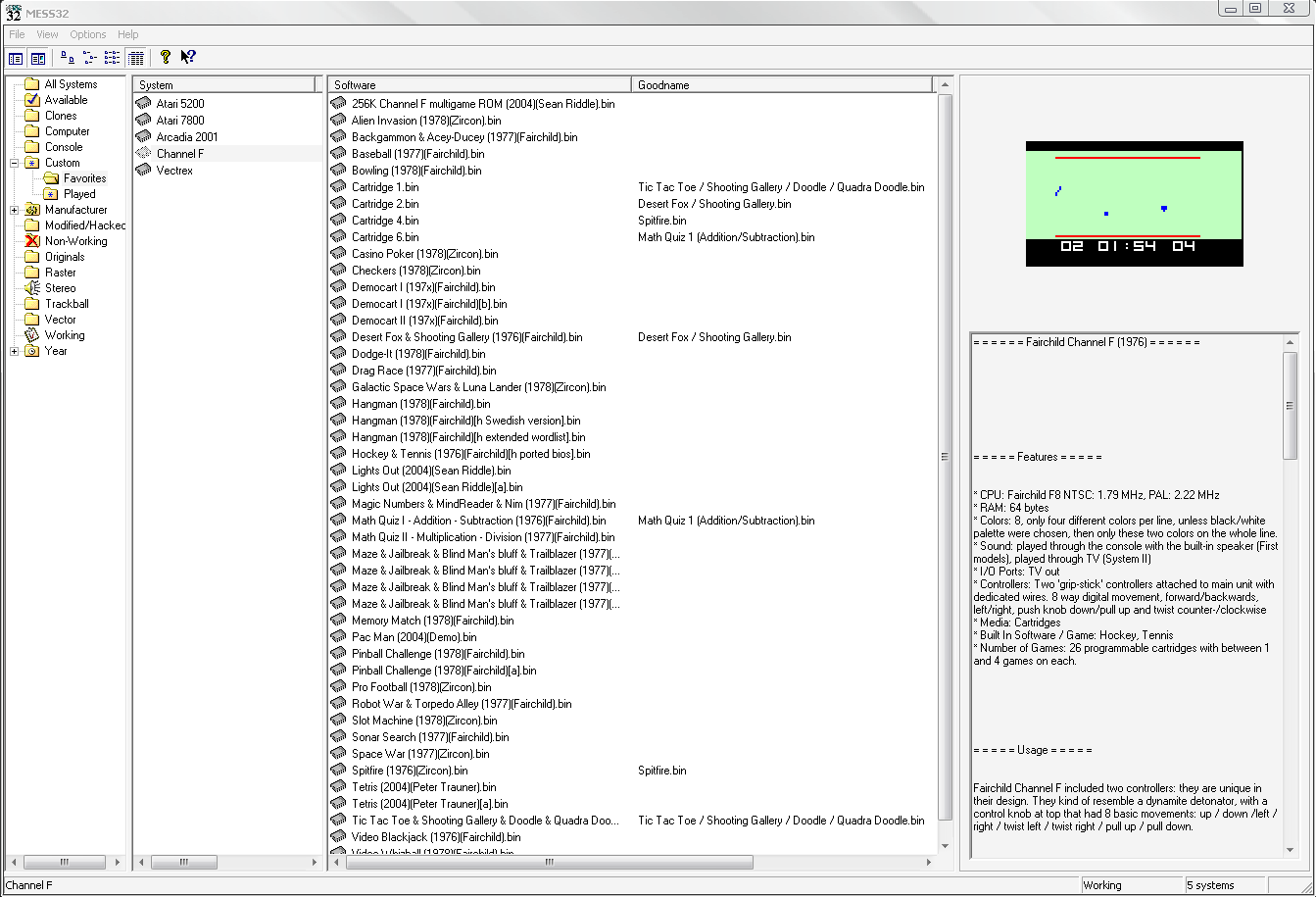Select the Modified/Hacked folder
This screenshot has width=1316, height=897.
pyautogui.click(x=85, y=225)
